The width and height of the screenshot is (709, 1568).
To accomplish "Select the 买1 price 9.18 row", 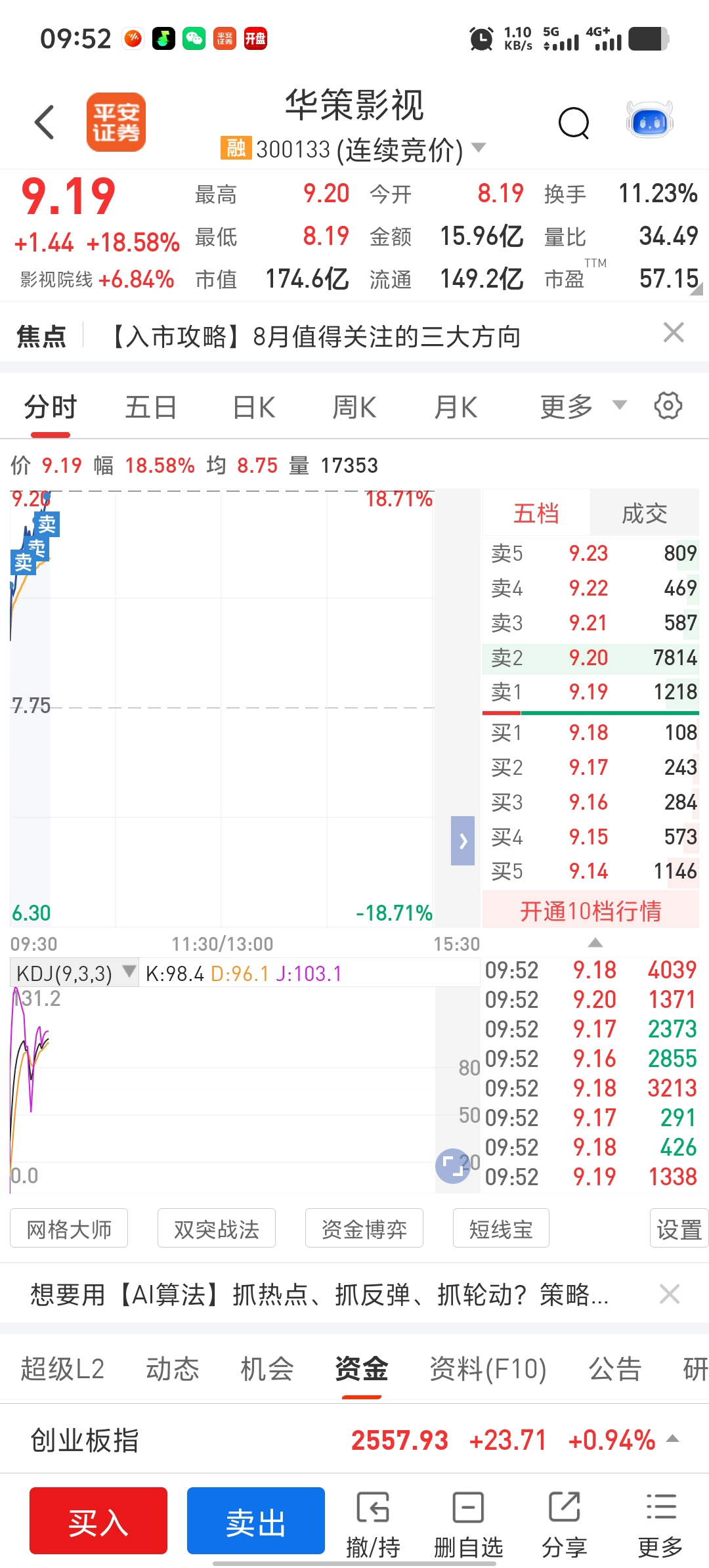I will pos(591,732).
